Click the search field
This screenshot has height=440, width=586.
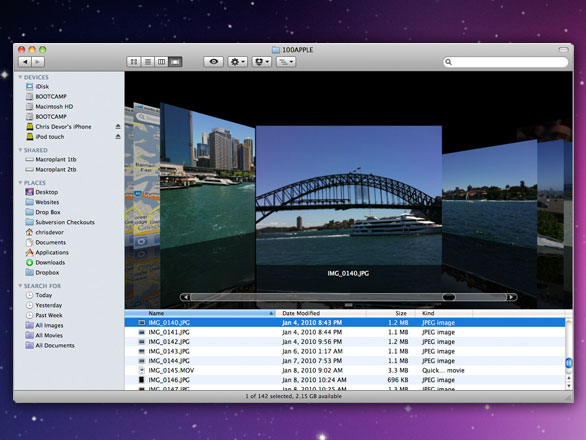506,62
